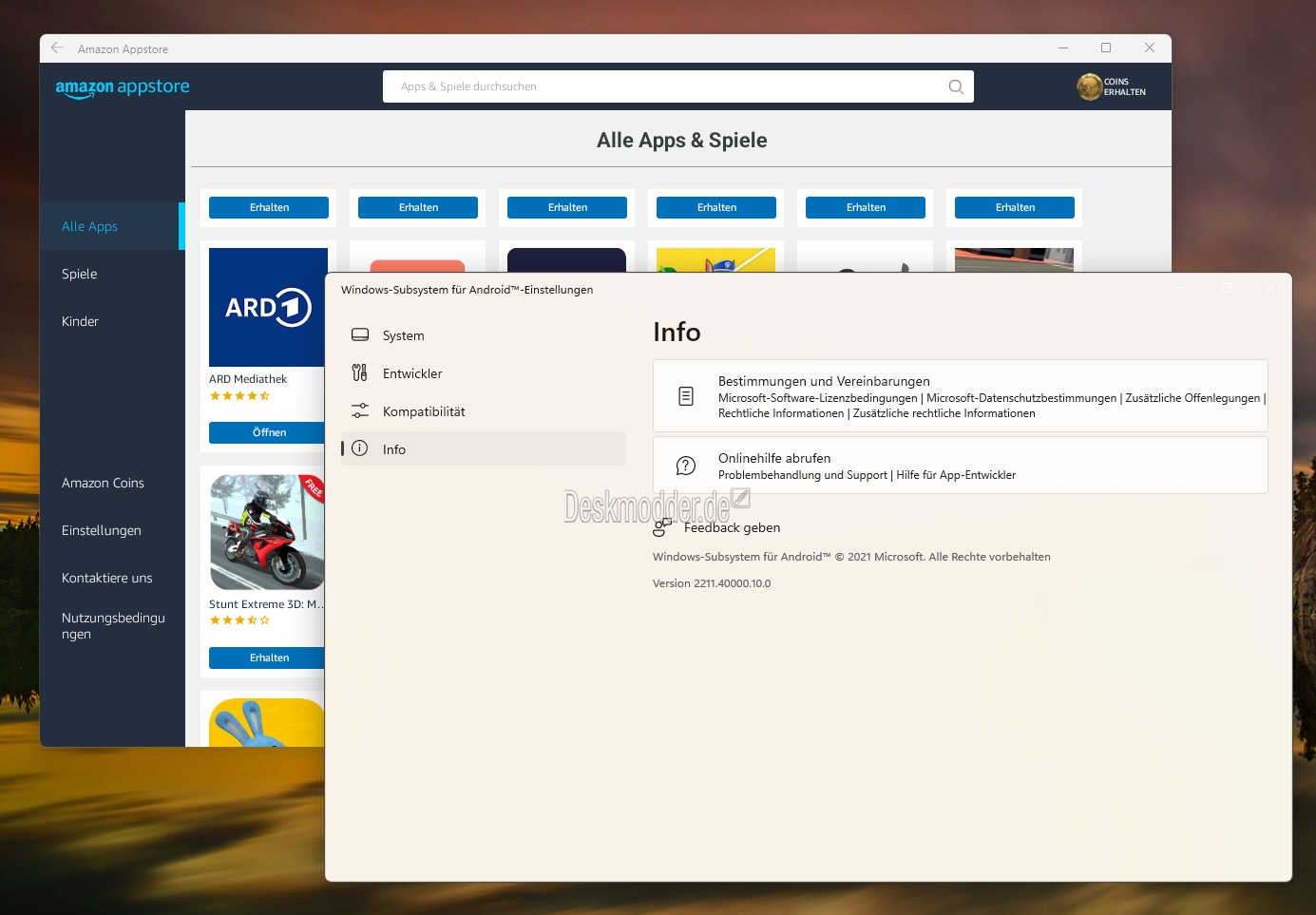Click the back arrow in Amazon Appstore title bar
1316x915 pixels.
tap(57, 48)
